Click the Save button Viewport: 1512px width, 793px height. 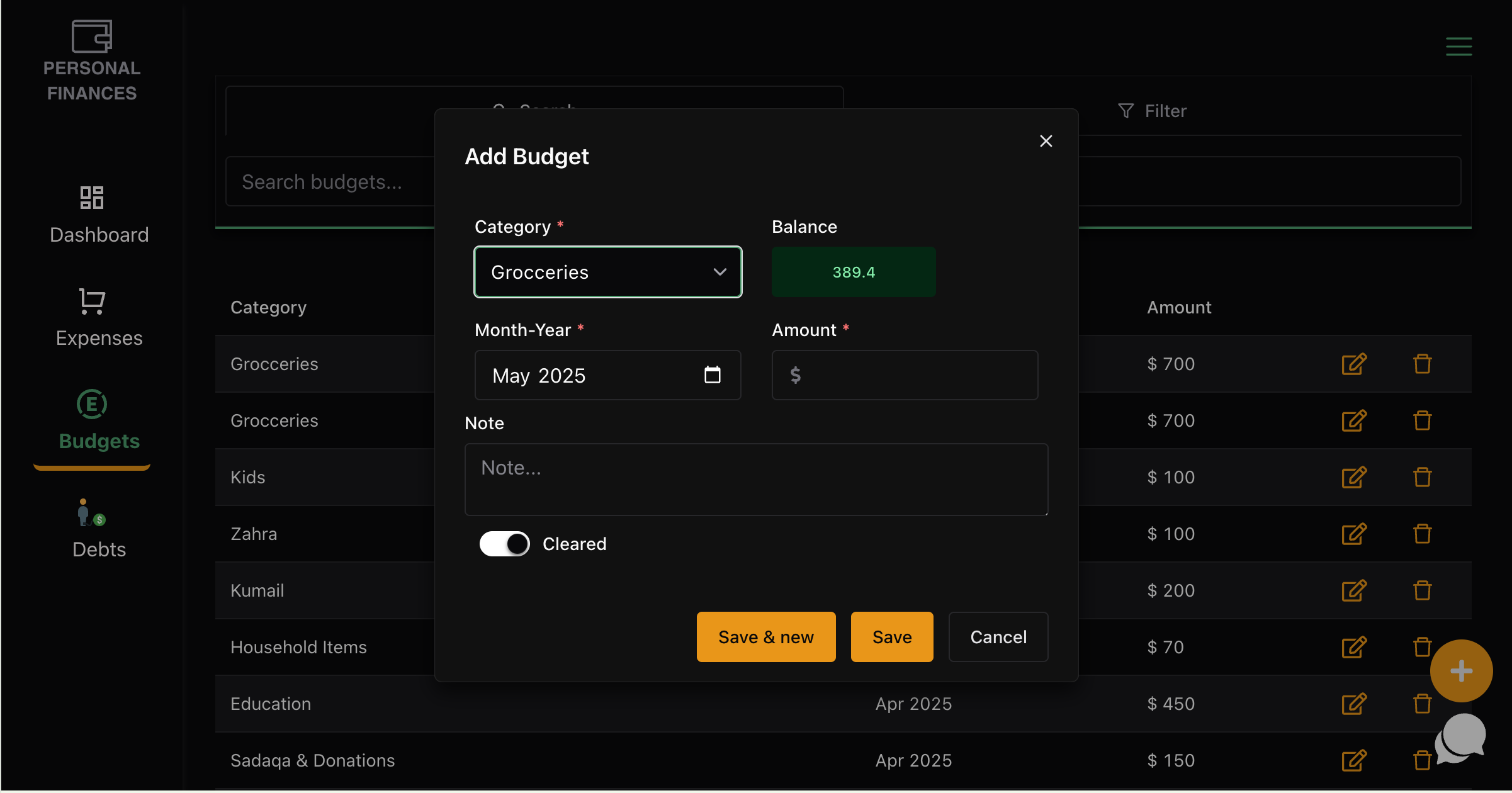(x=891, y=636)
